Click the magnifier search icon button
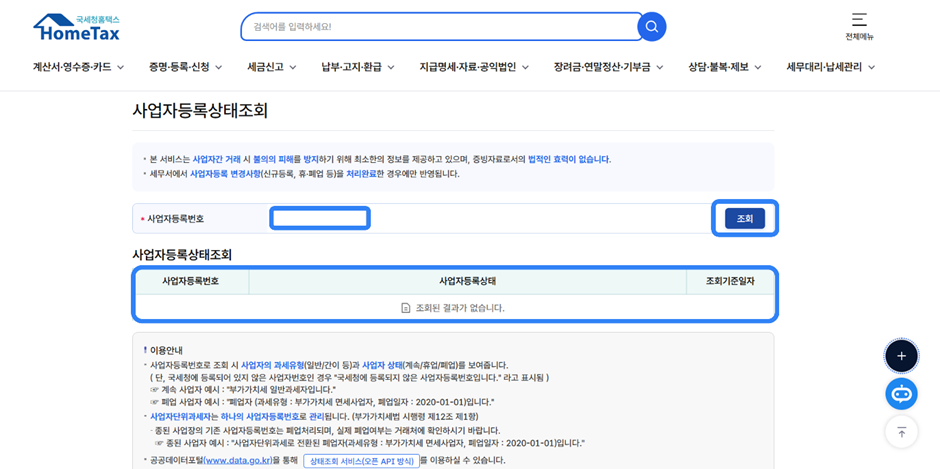 click(651, 27)
